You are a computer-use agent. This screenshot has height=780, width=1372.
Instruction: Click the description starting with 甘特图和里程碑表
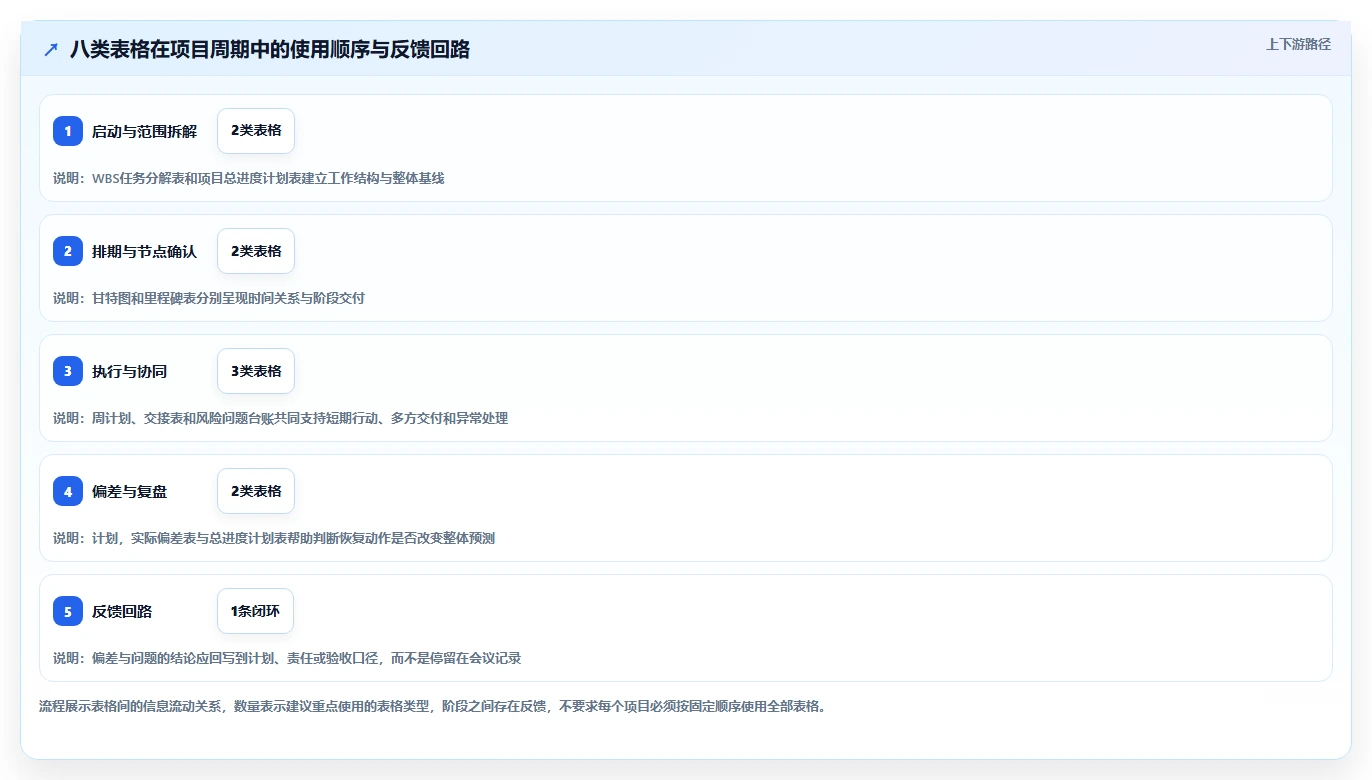coord(209,298)
